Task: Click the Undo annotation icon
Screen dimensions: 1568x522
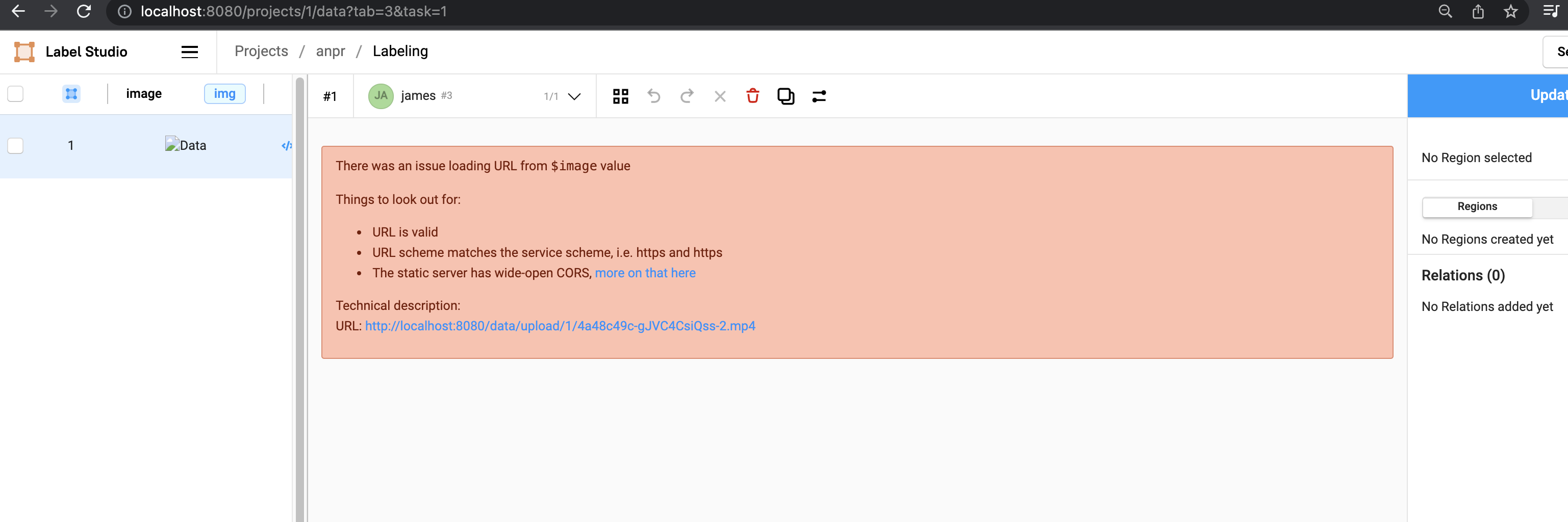Action: point(654,96)
